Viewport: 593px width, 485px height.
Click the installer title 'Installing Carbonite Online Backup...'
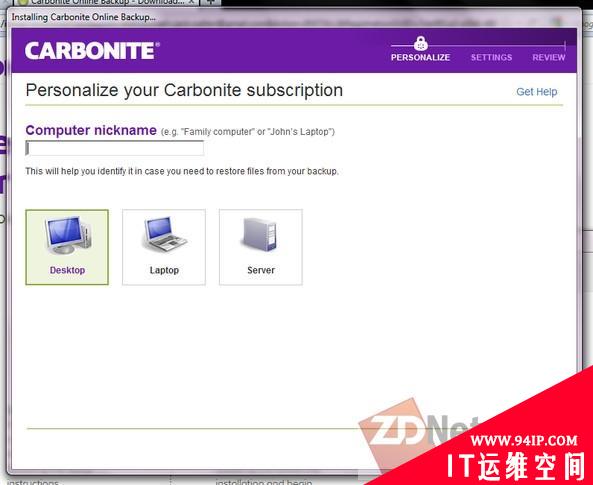pyautogui.click(x=84, y=17)
